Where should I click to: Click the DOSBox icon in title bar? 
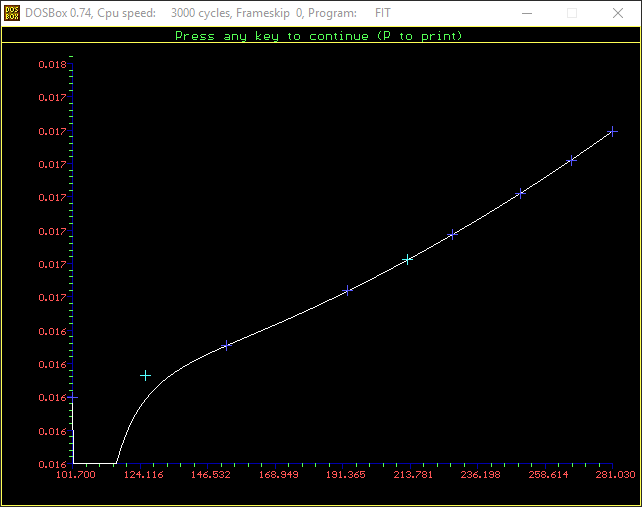pos(13,14)
